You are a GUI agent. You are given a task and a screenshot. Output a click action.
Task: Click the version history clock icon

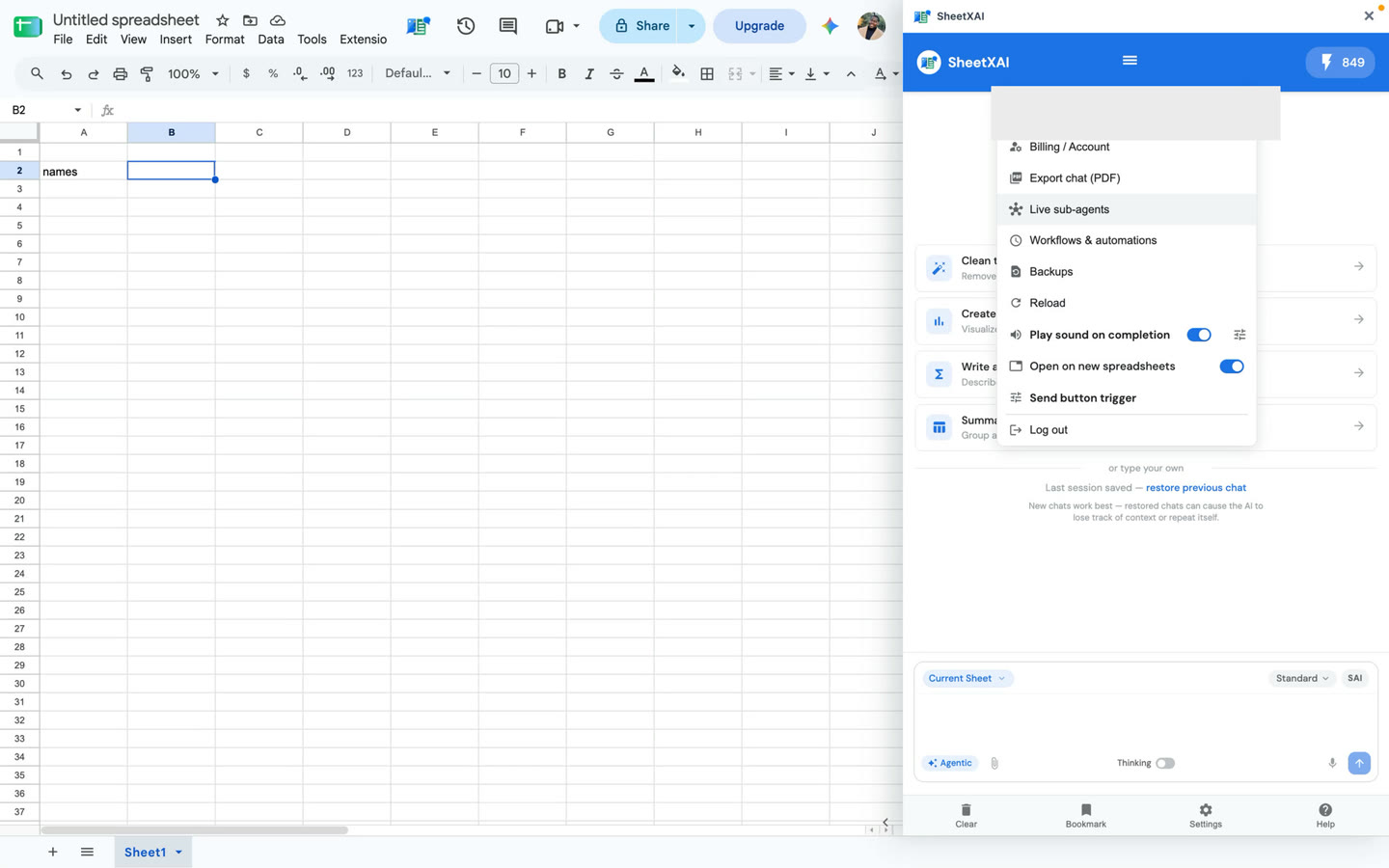pos(466,26)
